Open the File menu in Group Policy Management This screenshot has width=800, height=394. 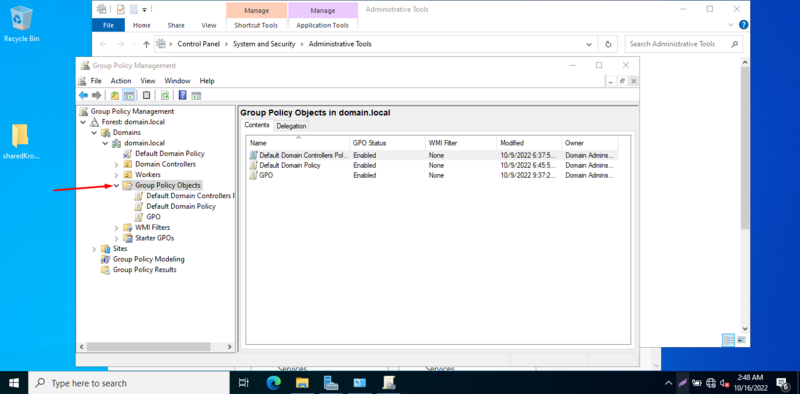pyautogui.click(x=96, y=81)
